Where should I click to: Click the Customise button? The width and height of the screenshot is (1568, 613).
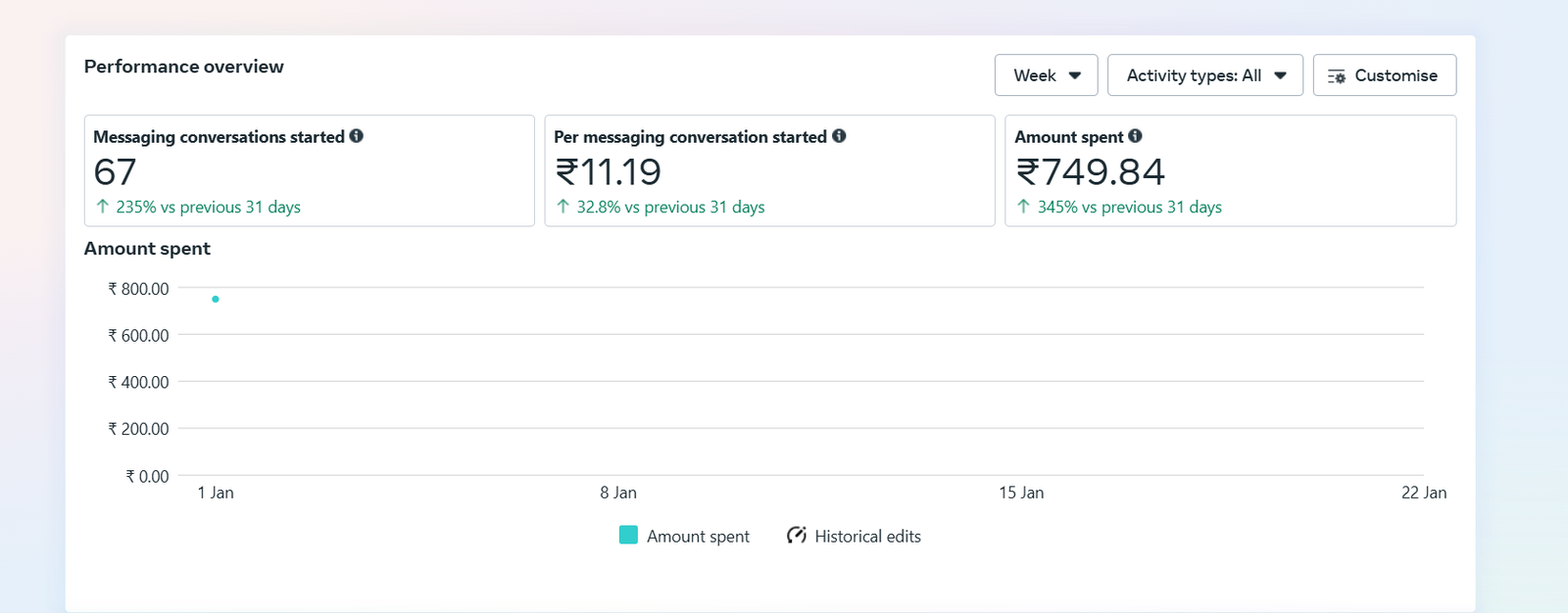(x=1384, y=75)
